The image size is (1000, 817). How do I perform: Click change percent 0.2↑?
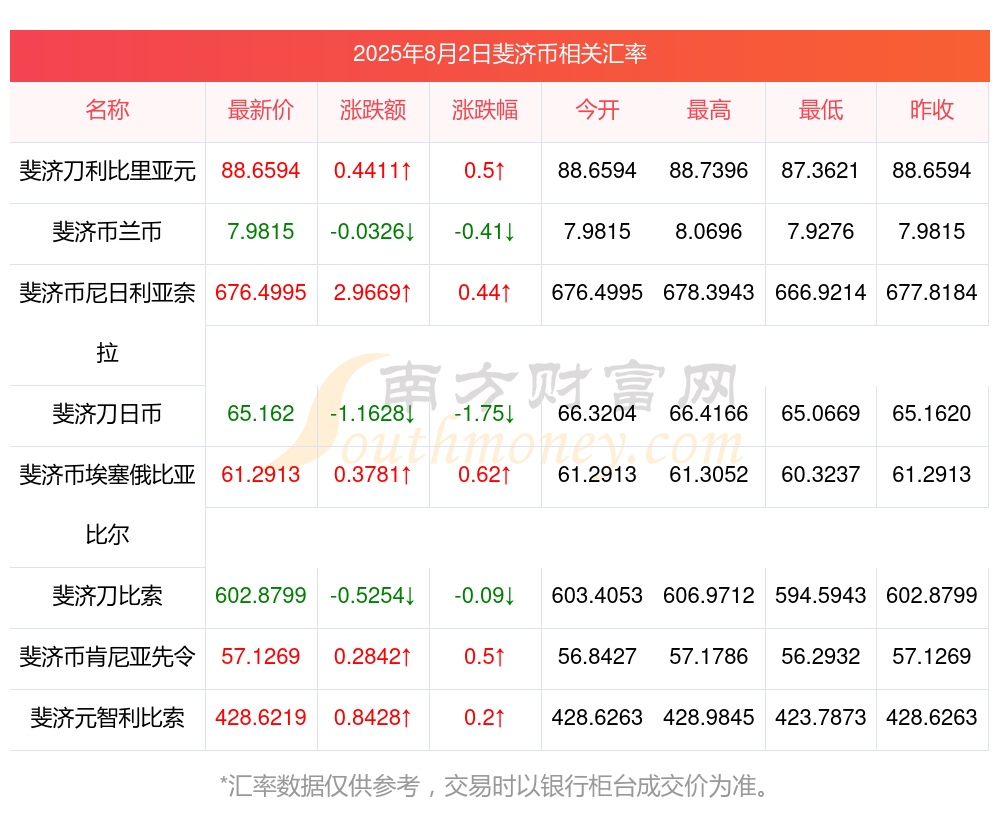point(485,718)
